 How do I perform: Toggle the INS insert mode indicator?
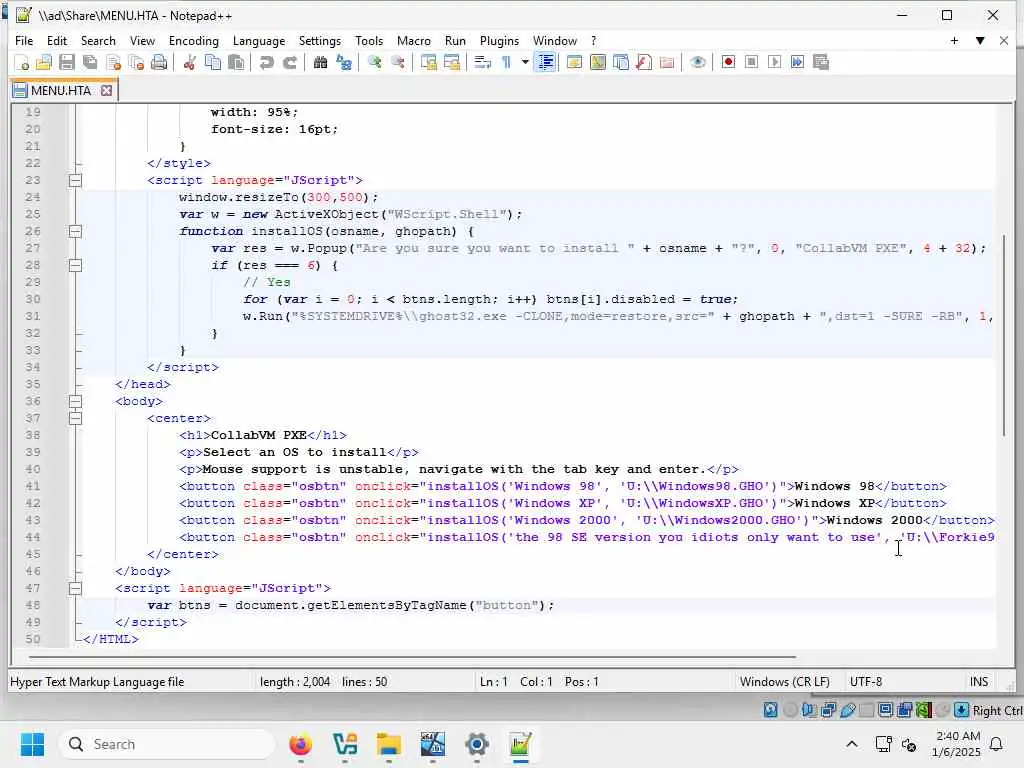click(979, 682)
